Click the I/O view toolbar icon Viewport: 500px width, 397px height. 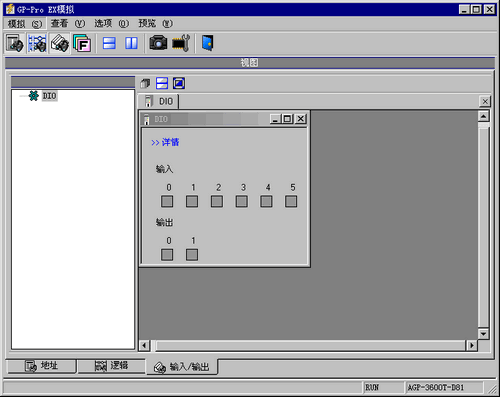[x=60, y=43]
